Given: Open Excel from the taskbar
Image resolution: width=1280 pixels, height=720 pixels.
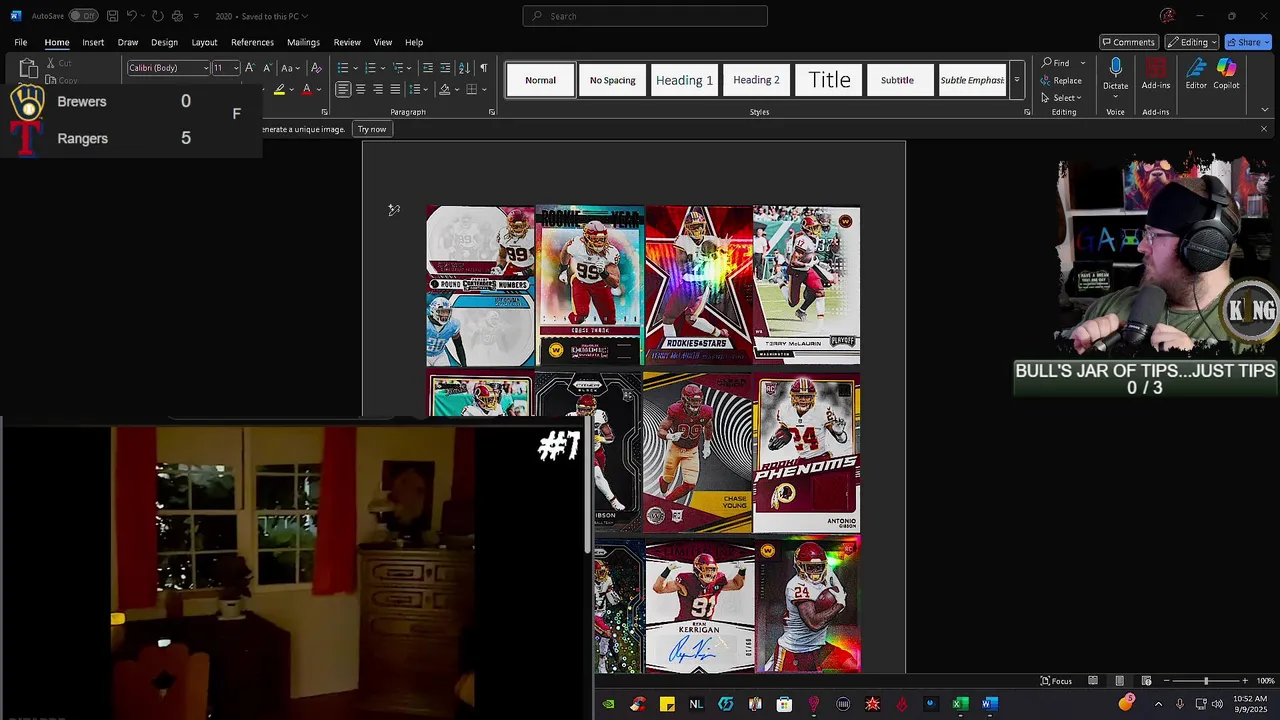Looking at the screenshot, I should pos(960,704).
